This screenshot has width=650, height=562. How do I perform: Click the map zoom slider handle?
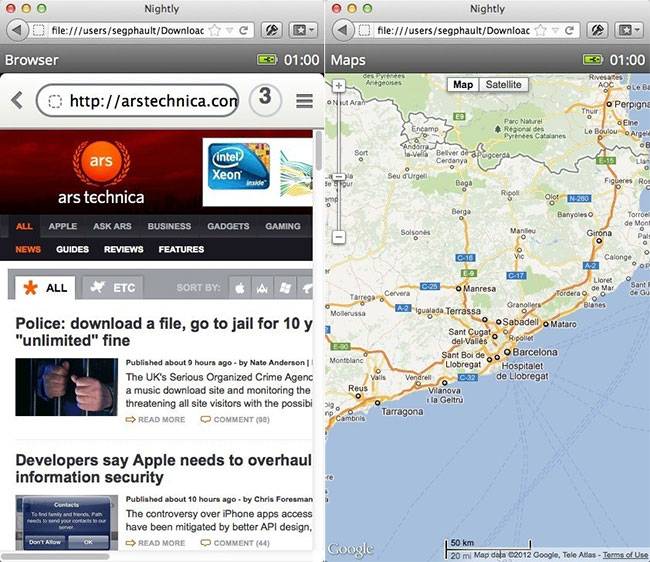(338, 177)
